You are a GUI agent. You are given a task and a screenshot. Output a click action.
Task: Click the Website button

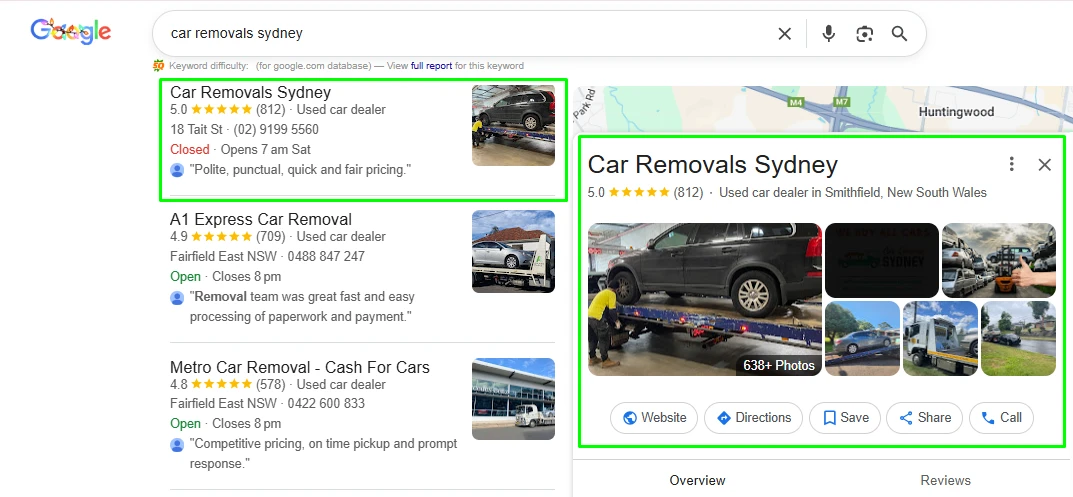pos(654,418)
